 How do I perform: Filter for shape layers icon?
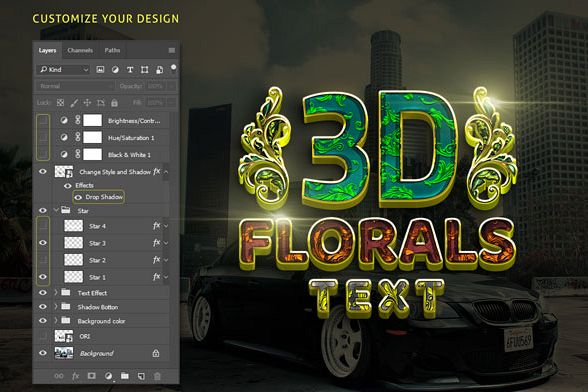pyautogui.click(x=144, y=70)
